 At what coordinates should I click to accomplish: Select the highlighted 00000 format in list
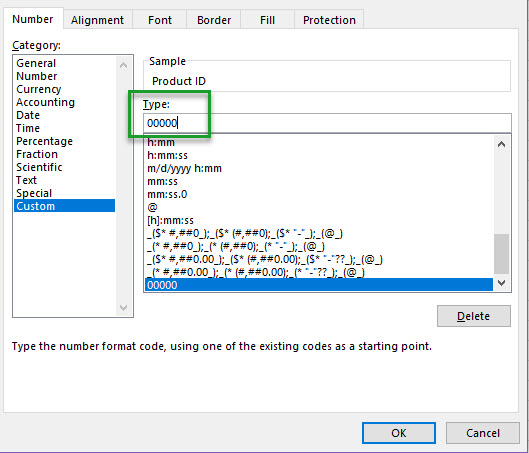(318, 285)
